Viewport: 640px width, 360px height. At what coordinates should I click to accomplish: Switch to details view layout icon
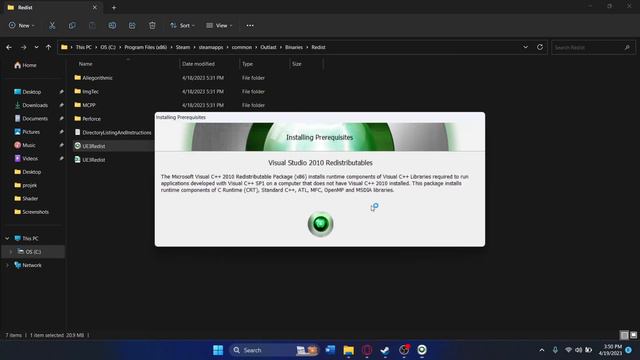pos(624,335)
